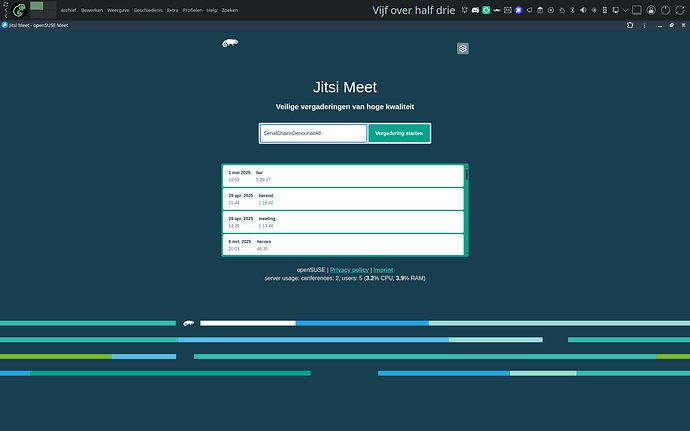Rejoin the recent meeting 'heroes'

click(x=343, y=244)
